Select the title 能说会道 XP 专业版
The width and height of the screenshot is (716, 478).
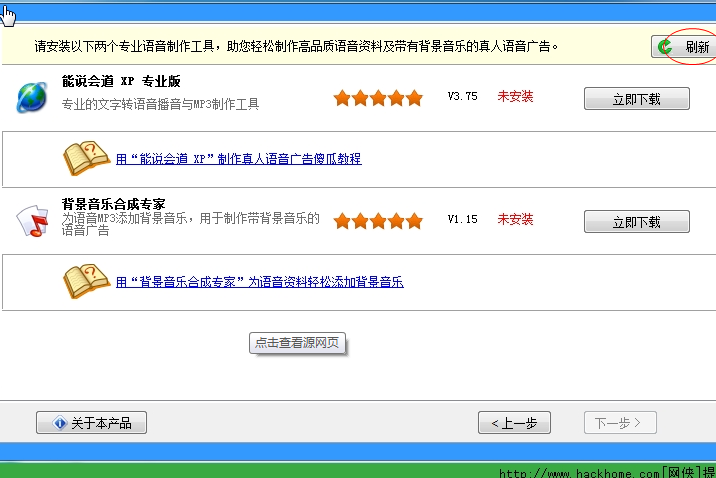tap(121, 81)
